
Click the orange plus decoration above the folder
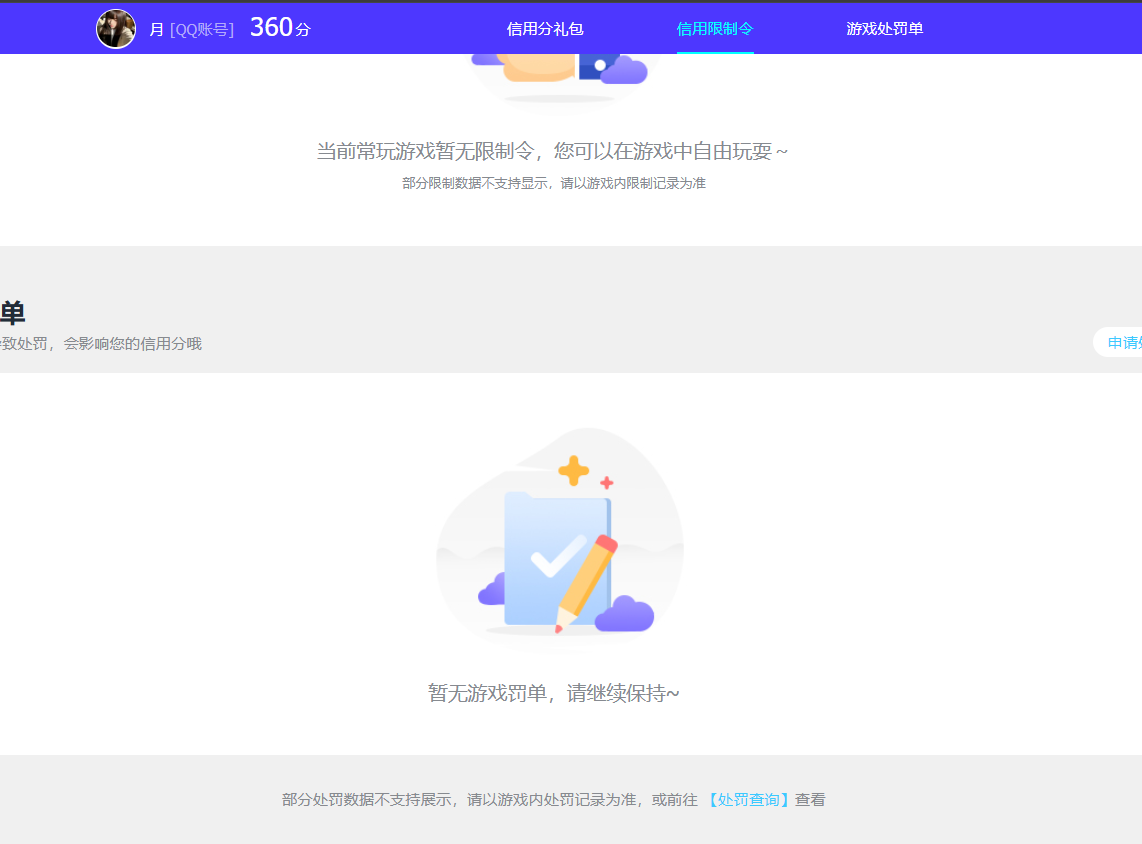coord(573,469)
